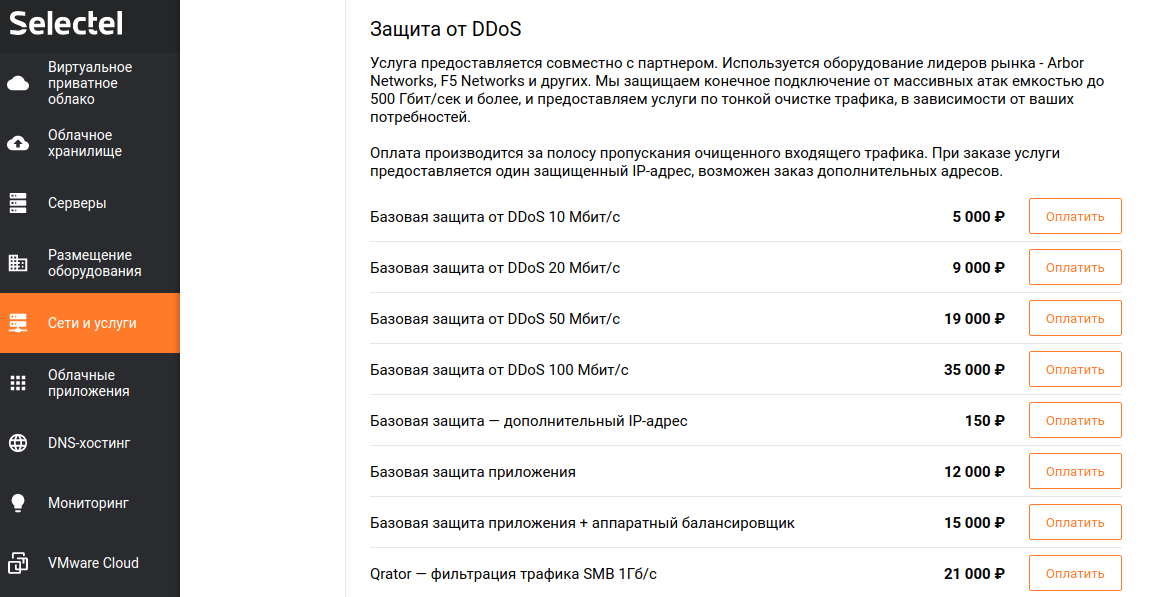
Task: Click the grid icon for cloud applications
Action: (x=18, y=383)
